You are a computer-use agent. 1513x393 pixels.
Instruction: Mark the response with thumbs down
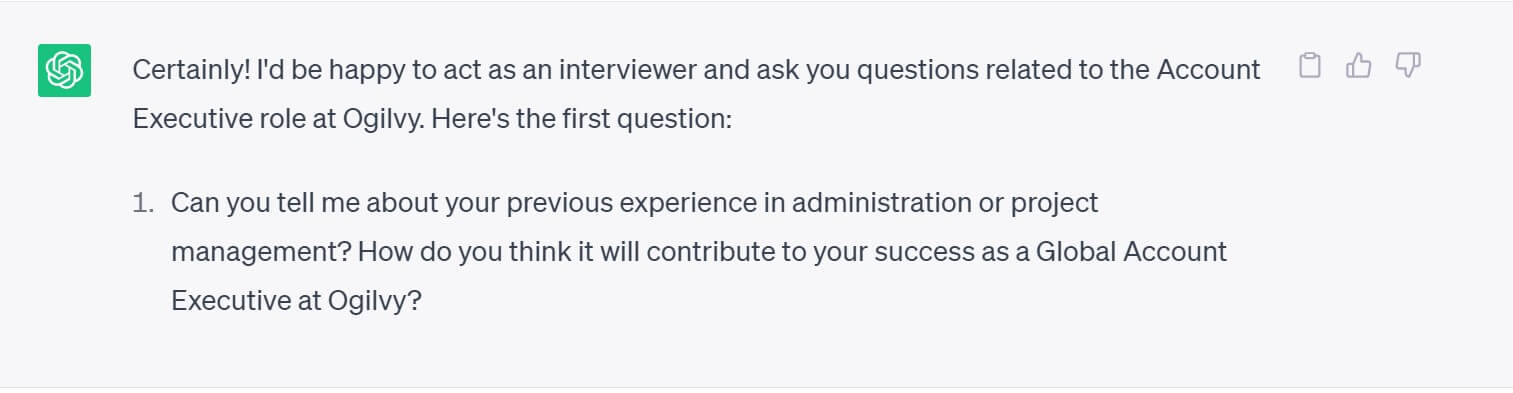pos(1408,67)
